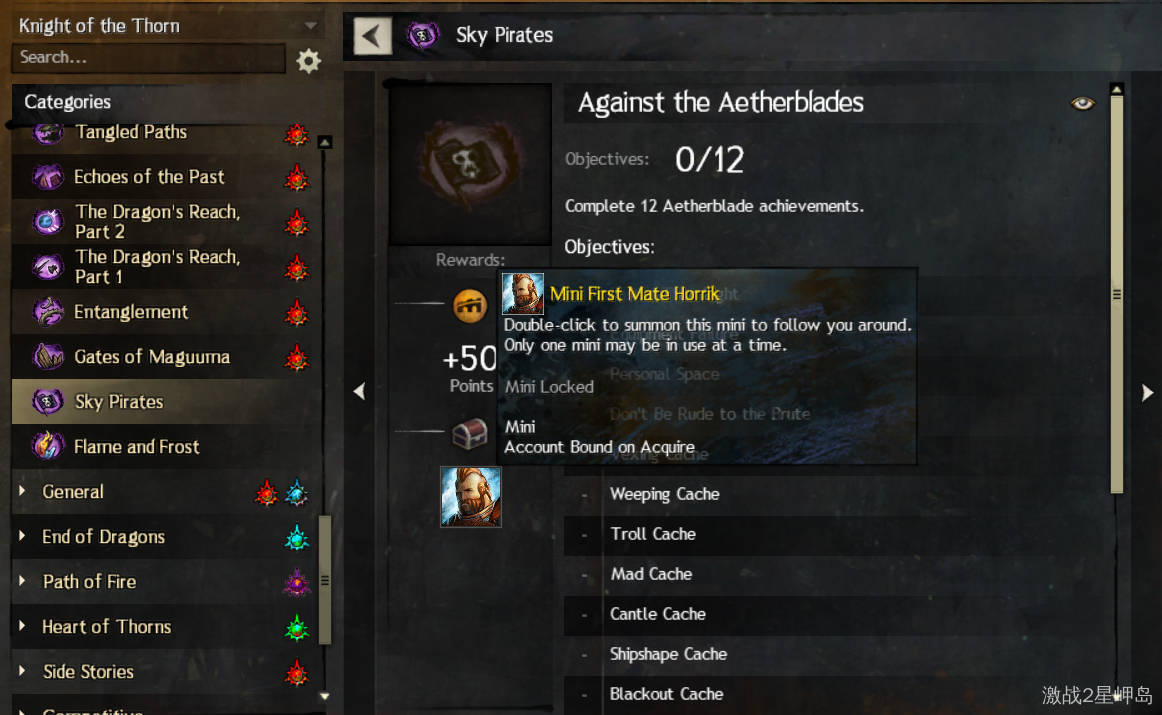1162x715 pixels.
Task: Go to next achievement with right arrow
Action: 1147,393
